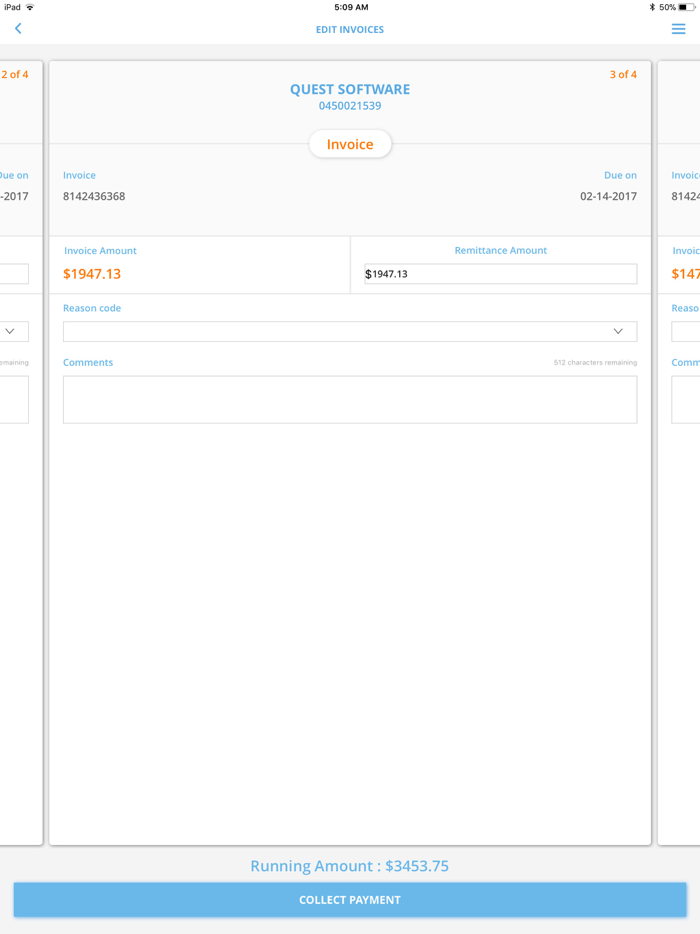This screenshot has height=934, width=700.
Task: Open the hamburger menu icon
Action: pyautogui.click(x=678, y=29)
